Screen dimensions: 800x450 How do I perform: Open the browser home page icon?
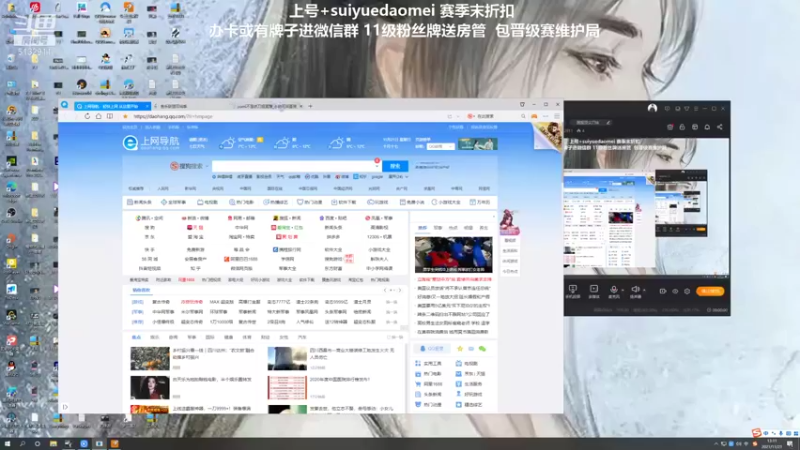point(98,116)
